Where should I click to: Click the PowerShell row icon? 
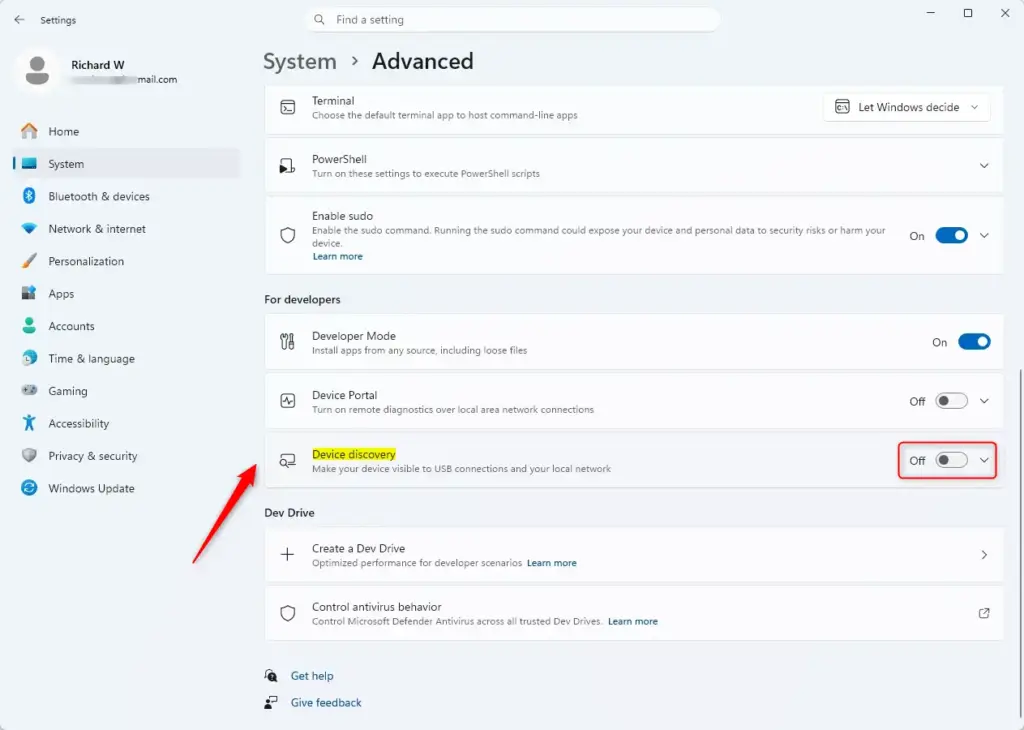[287, 166]
